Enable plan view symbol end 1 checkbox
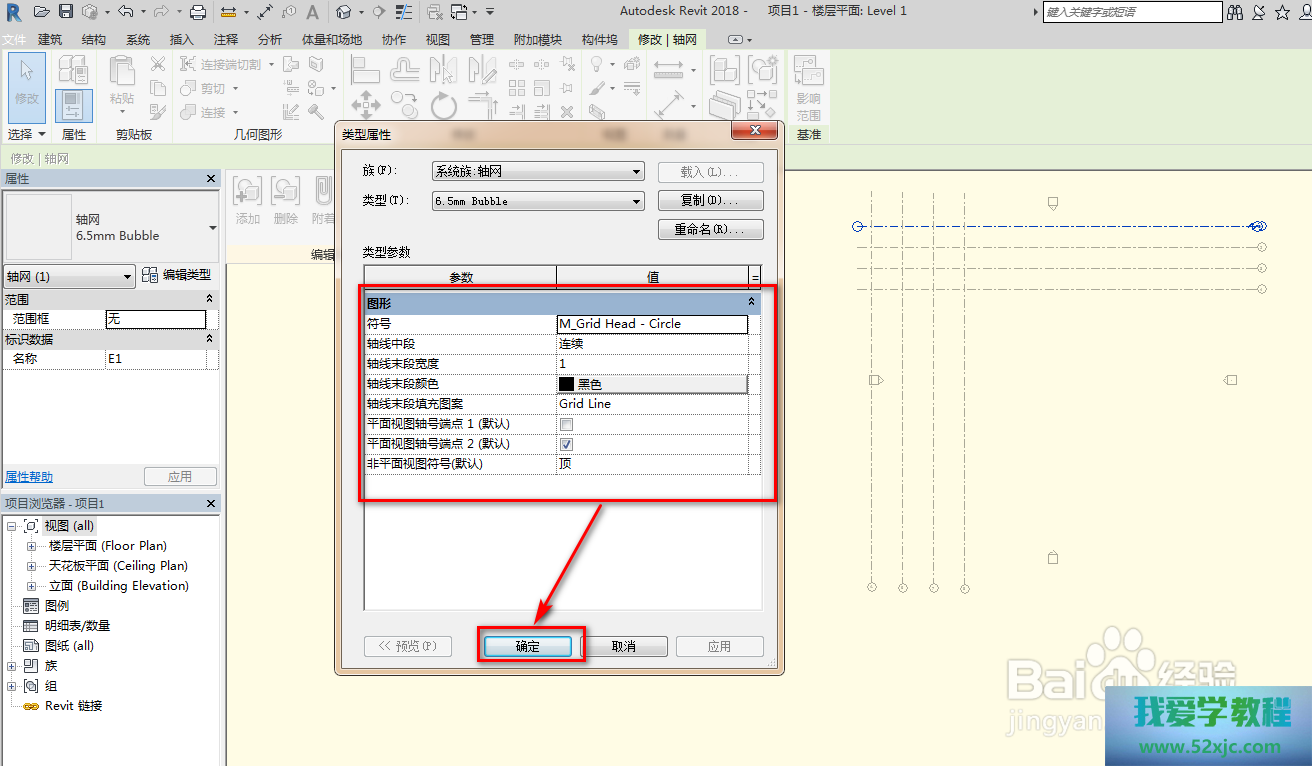This screenshot has height=766, width=1312. click(x=566, y=424)
